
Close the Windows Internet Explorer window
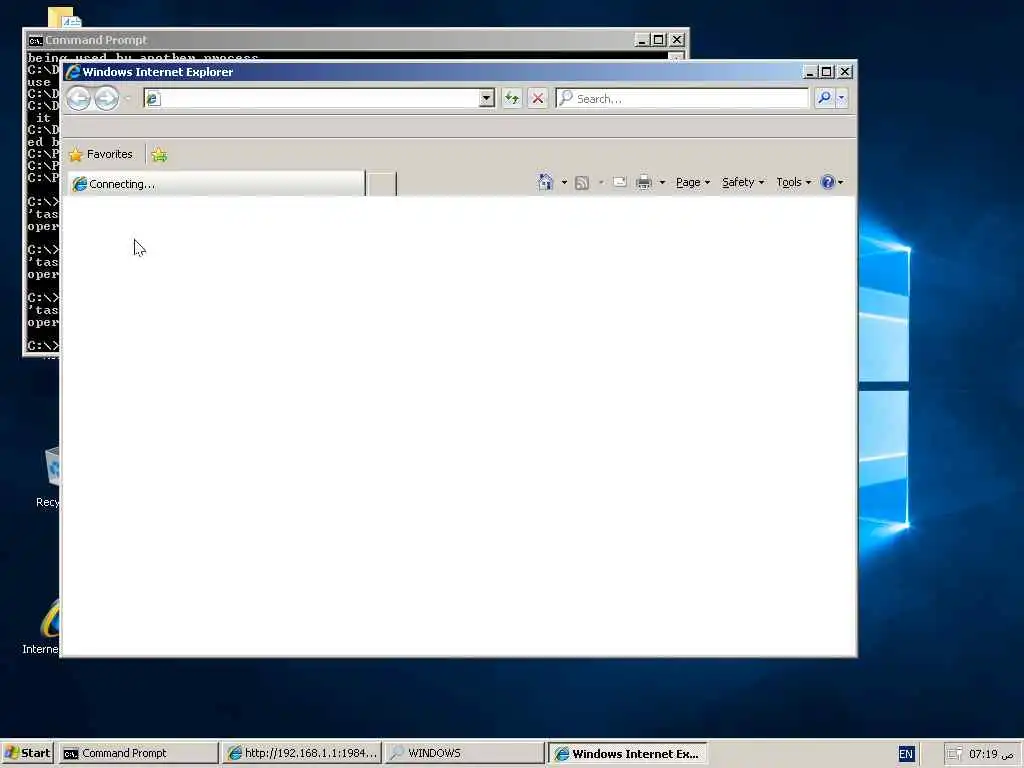click(x=845, y=72)
